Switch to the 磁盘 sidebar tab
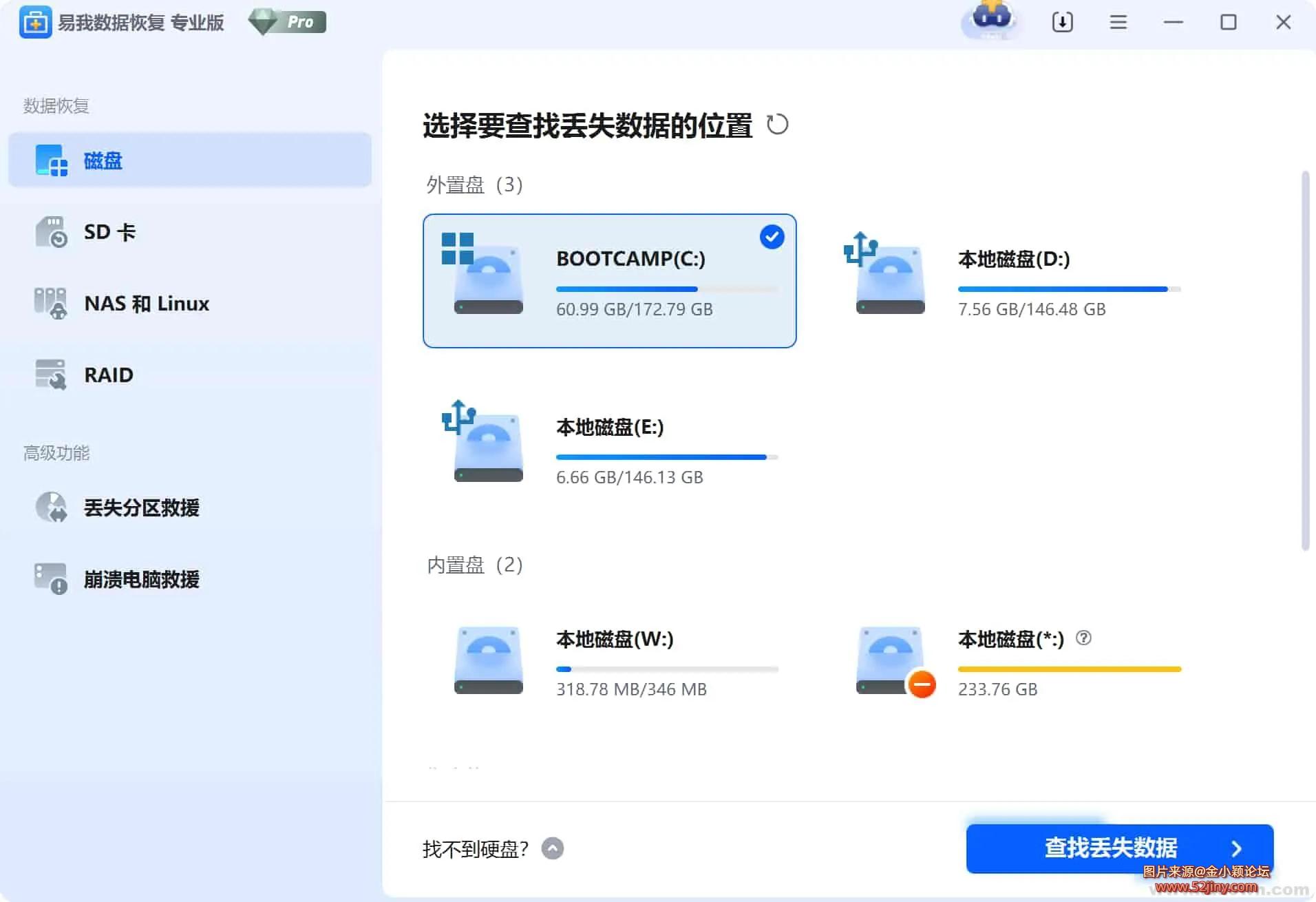1316x902 pixels. 103,160
